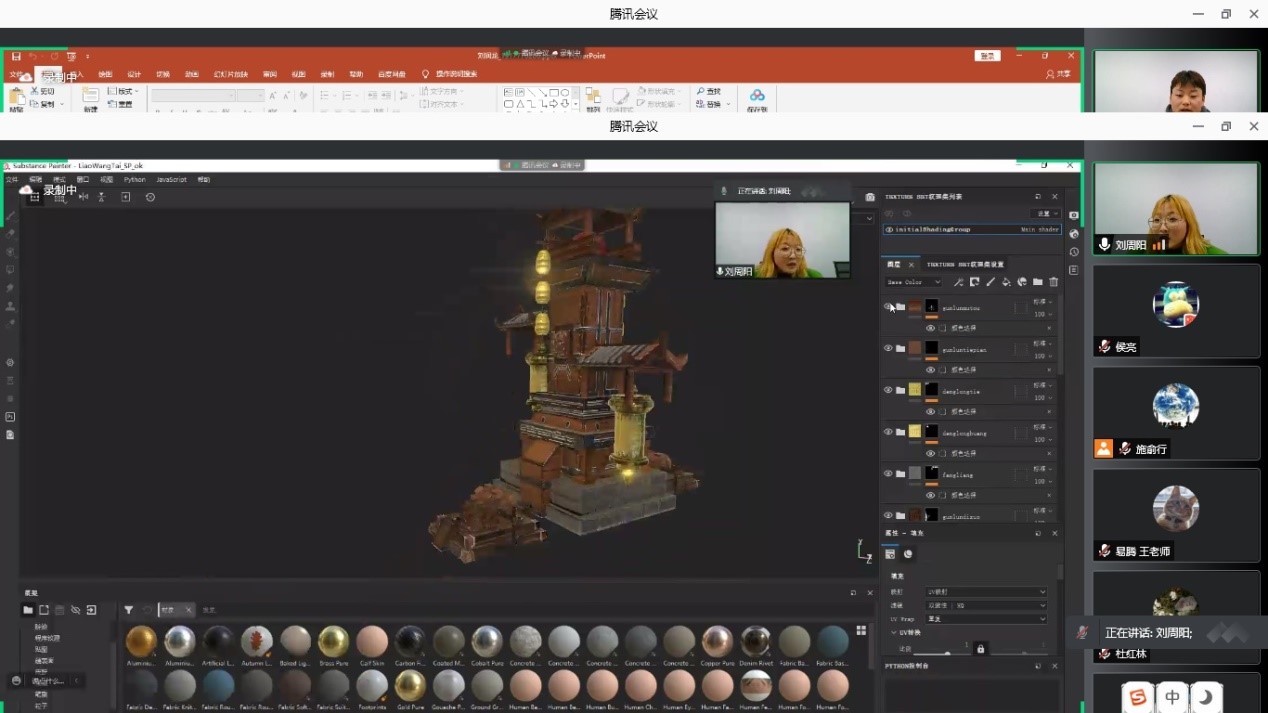The height and width of the screenshot is (713, 1268).
Task: Click the filter funnel icon in assets panel
Action: [128, 610]
